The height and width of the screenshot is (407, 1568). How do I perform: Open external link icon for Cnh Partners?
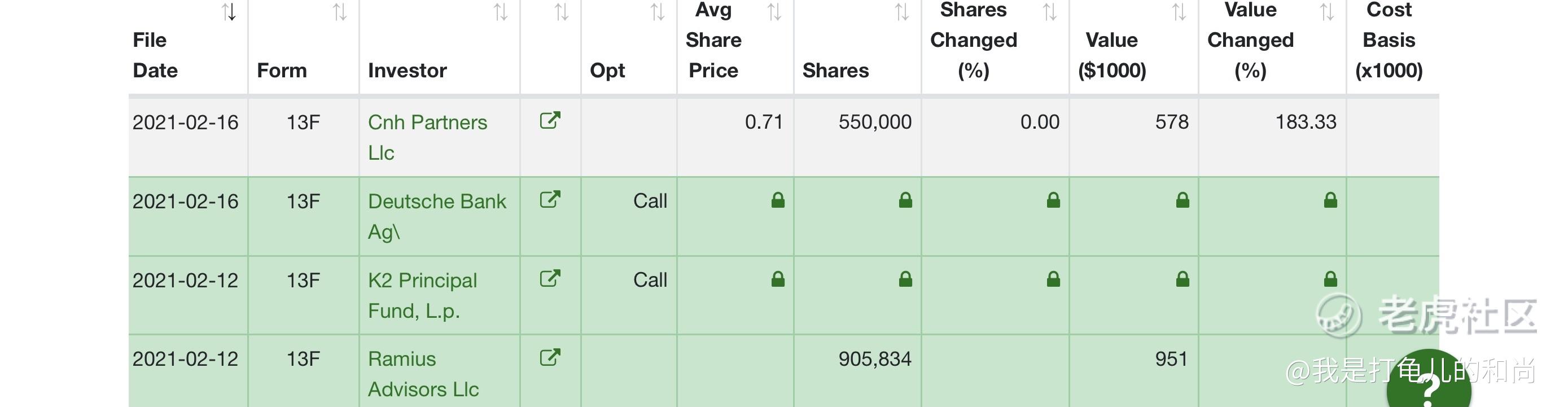coord(550,120)
